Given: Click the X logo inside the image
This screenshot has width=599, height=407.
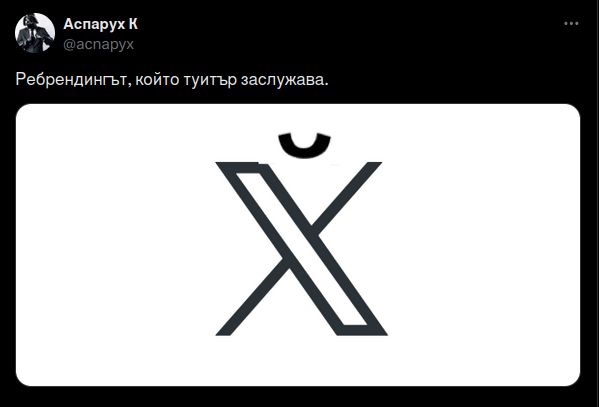Looking at the screenshot, I should tap(301, 249).
